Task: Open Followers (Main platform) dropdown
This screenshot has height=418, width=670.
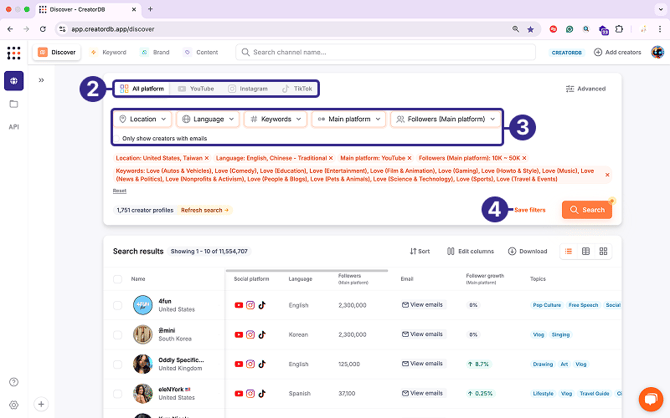Action: coord(445,119)
